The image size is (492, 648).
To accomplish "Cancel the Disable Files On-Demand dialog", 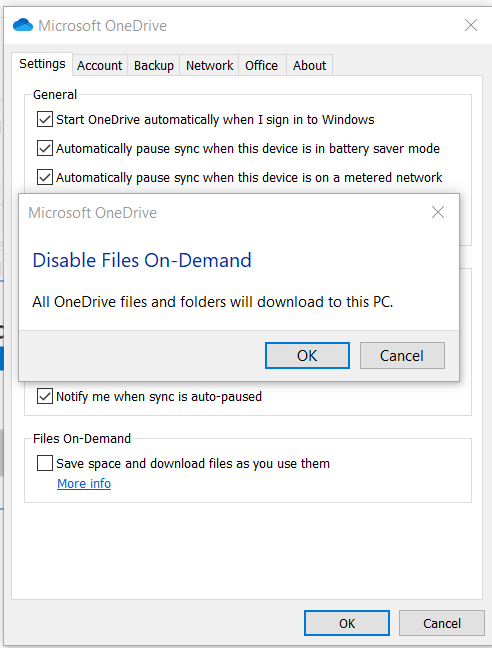I will point(402,355).
